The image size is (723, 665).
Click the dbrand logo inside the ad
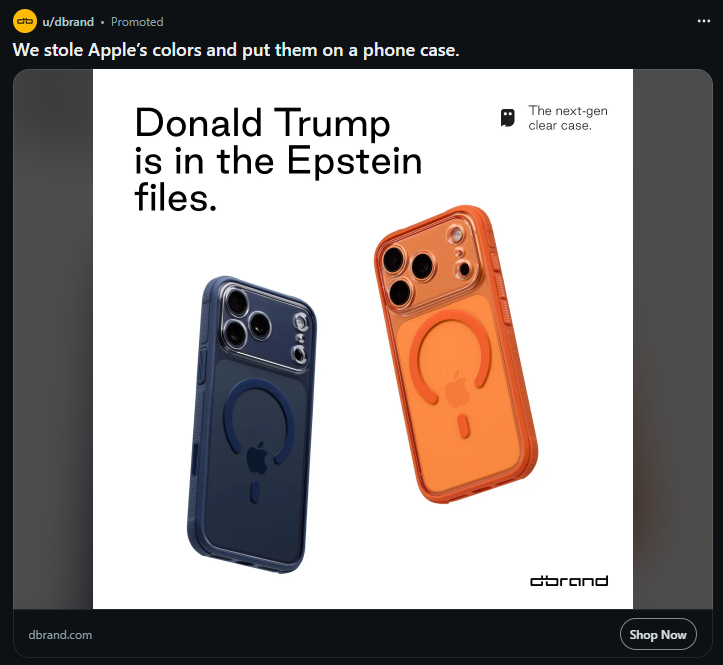[x=568, y=581]
